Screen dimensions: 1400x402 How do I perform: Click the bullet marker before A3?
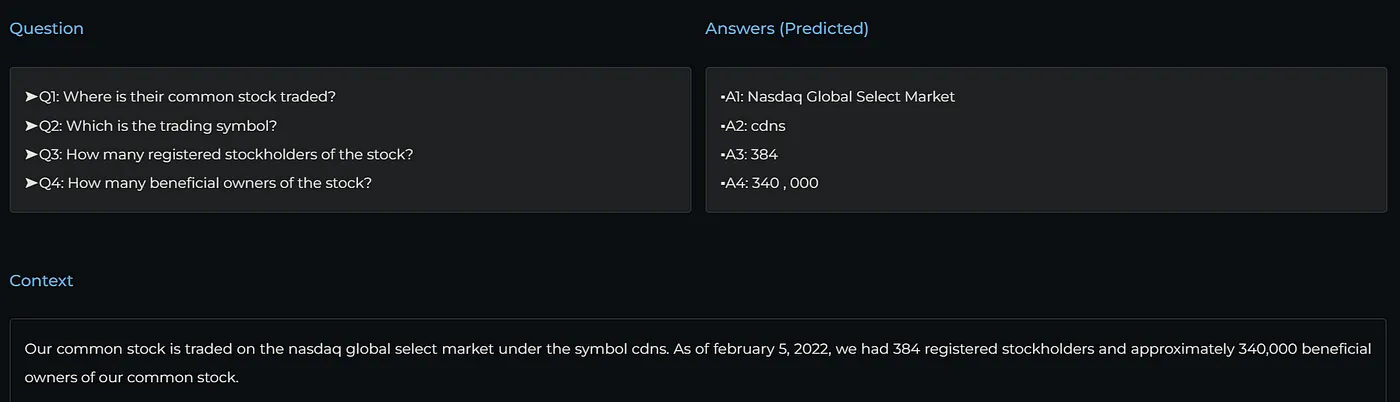[722, 155]
